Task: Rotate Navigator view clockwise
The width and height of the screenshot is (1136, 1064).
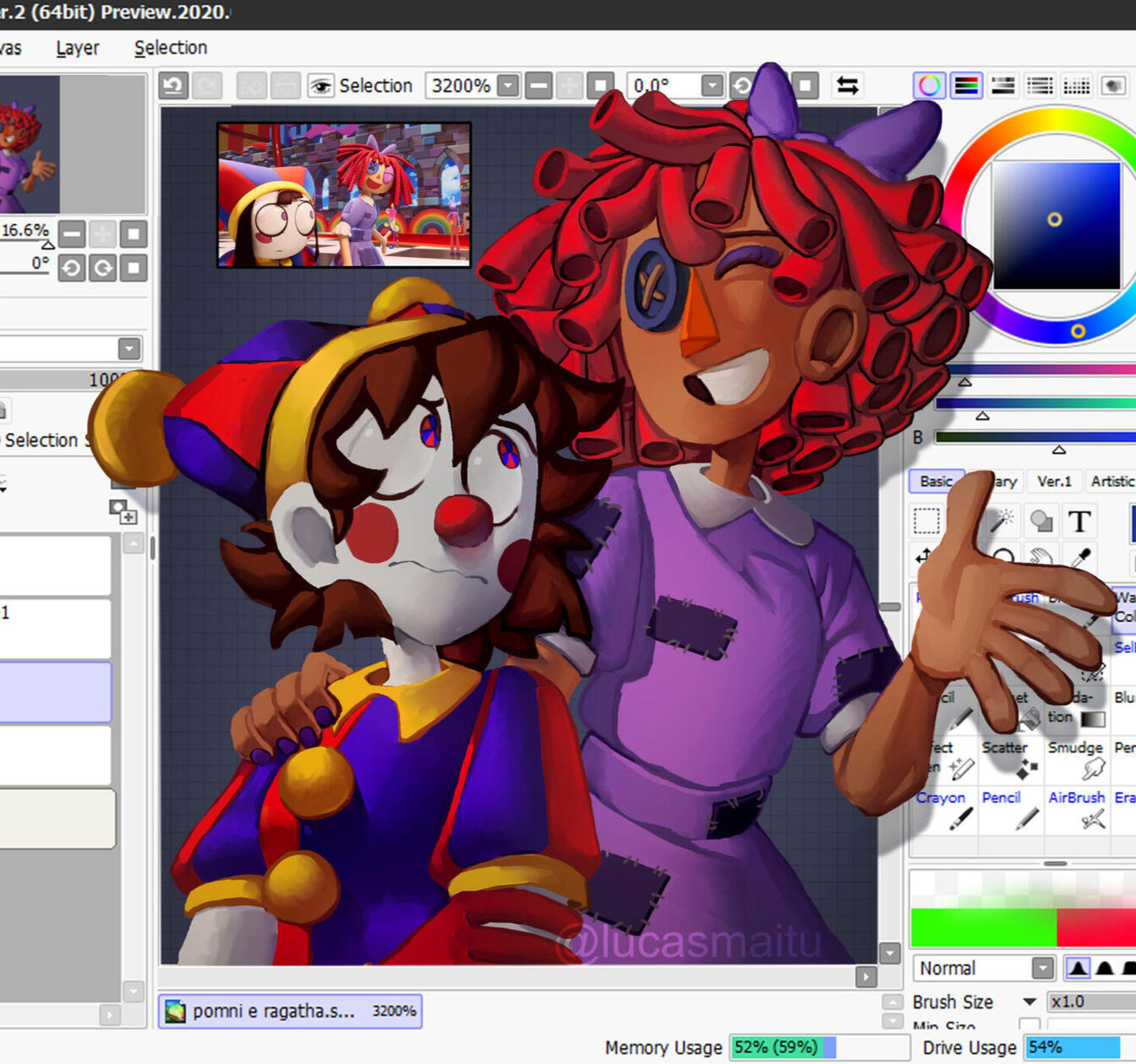Action: point(103,269)
